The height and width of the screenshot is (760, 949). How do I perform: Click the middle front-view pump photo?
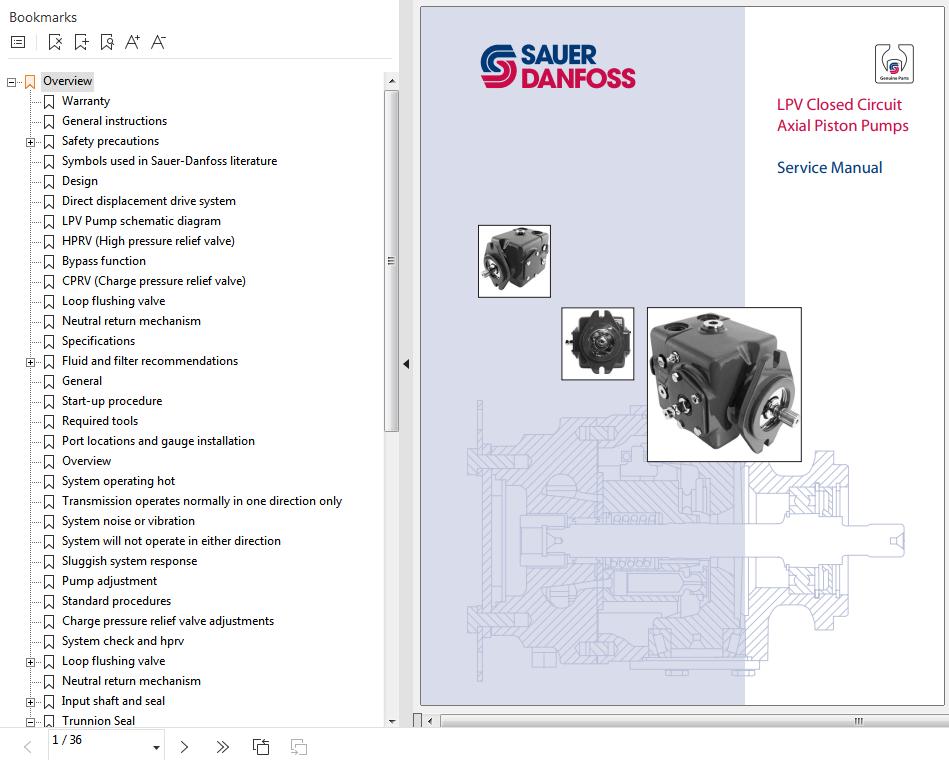click(597, 344)
